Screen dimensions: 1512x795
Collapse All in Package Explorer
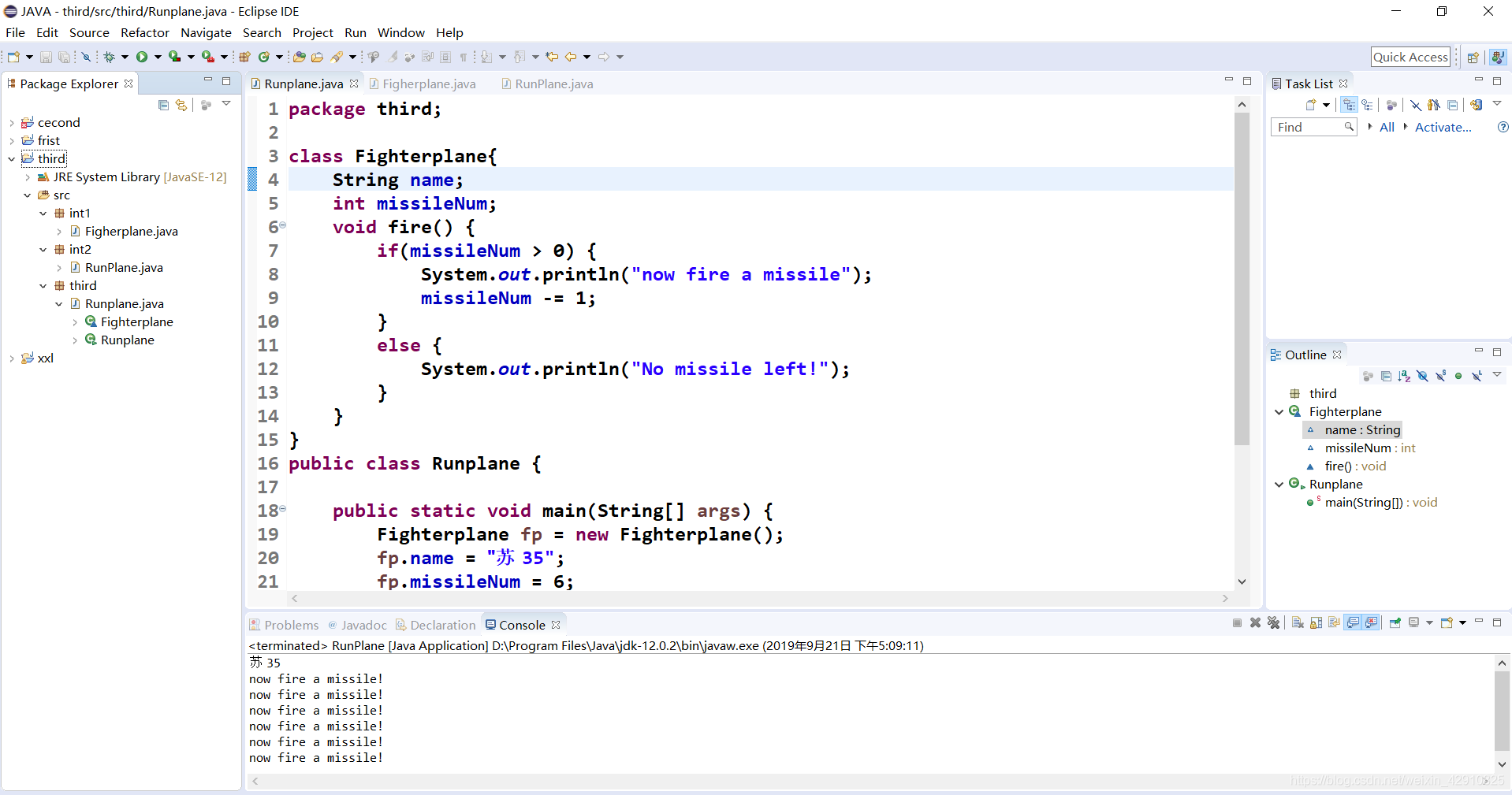pos(163,105)
